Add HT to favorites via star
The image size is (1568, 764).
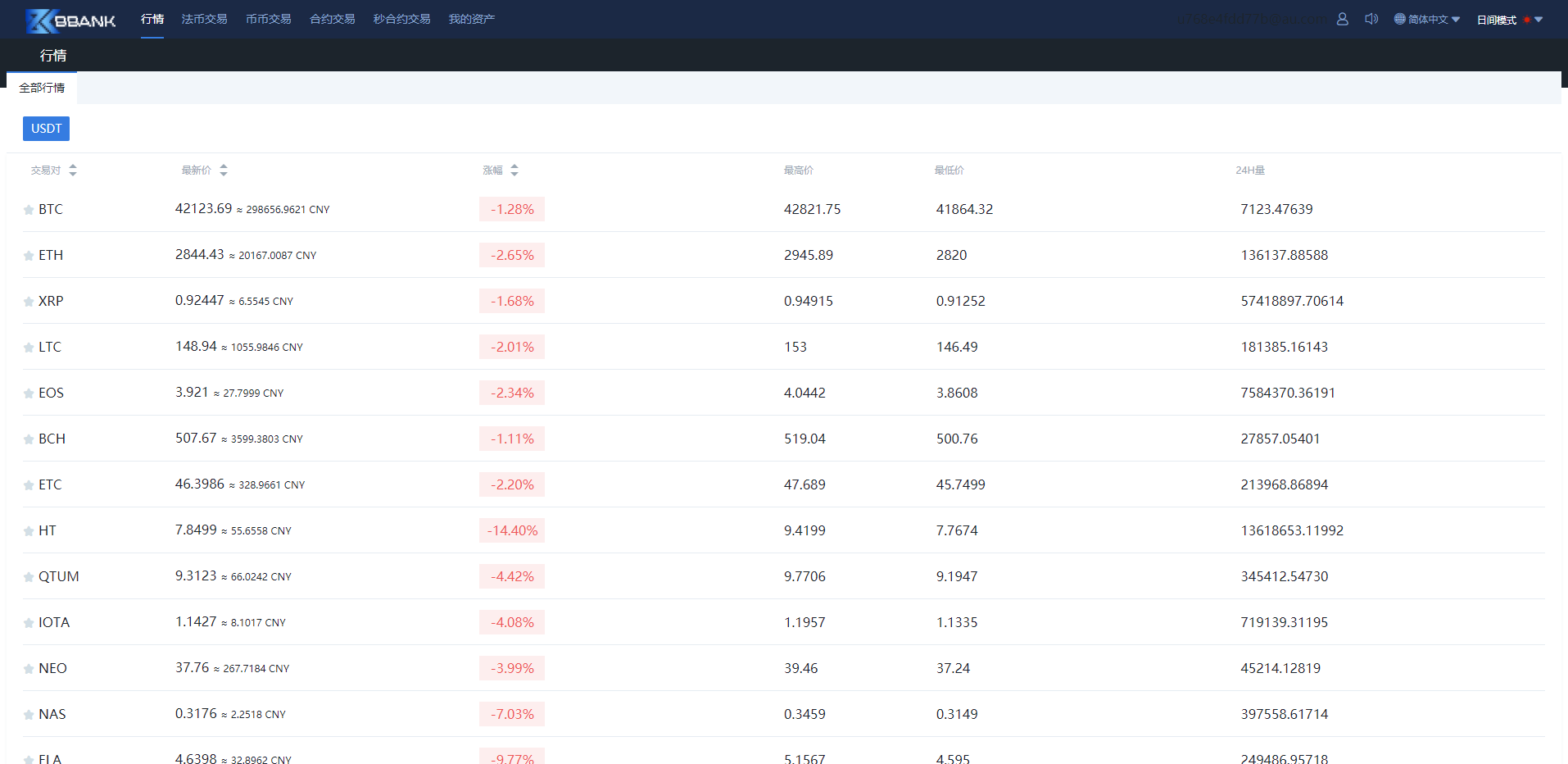29,531
